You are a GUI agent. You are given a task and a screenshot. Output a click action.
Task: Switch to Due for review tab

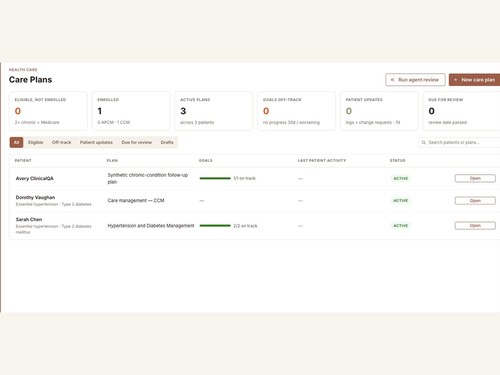tap(137, 143)
